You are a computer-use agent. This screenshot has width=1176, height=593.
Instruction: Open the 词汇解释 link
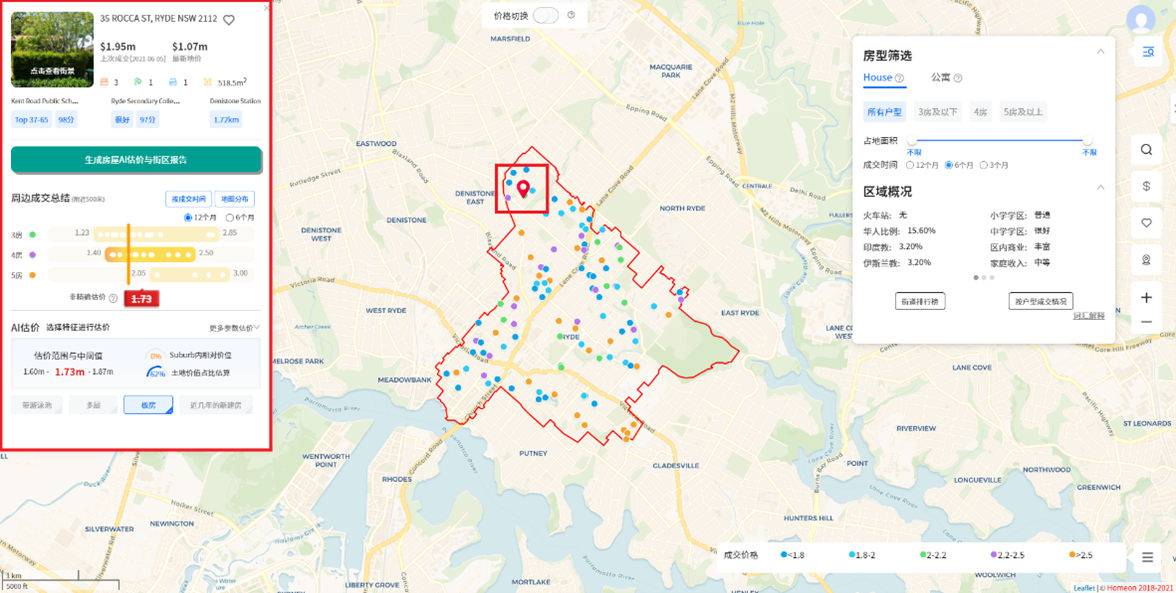pos(1089,316)
